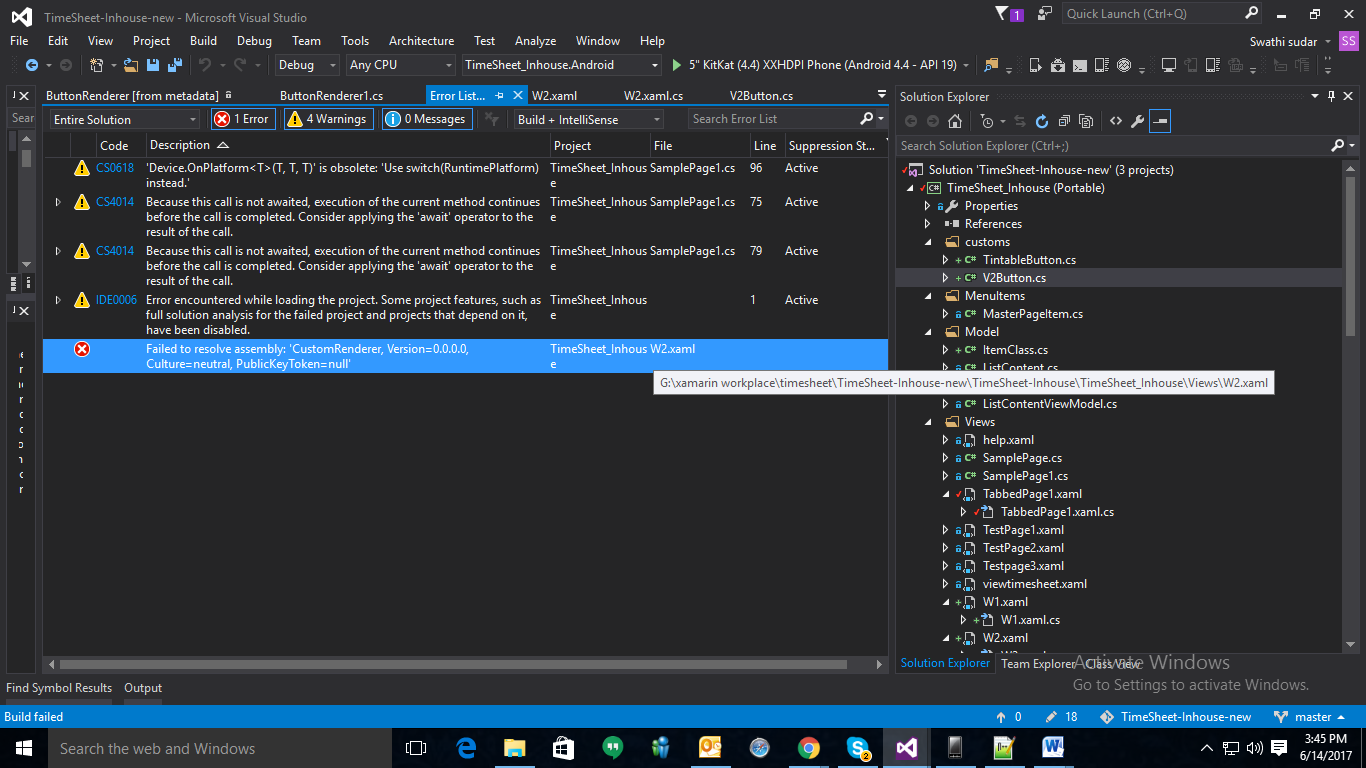Viewport: 1366px width, 768px height.
Task: Switch to the W2.xaml.cs tab
Action: [653, 96]
